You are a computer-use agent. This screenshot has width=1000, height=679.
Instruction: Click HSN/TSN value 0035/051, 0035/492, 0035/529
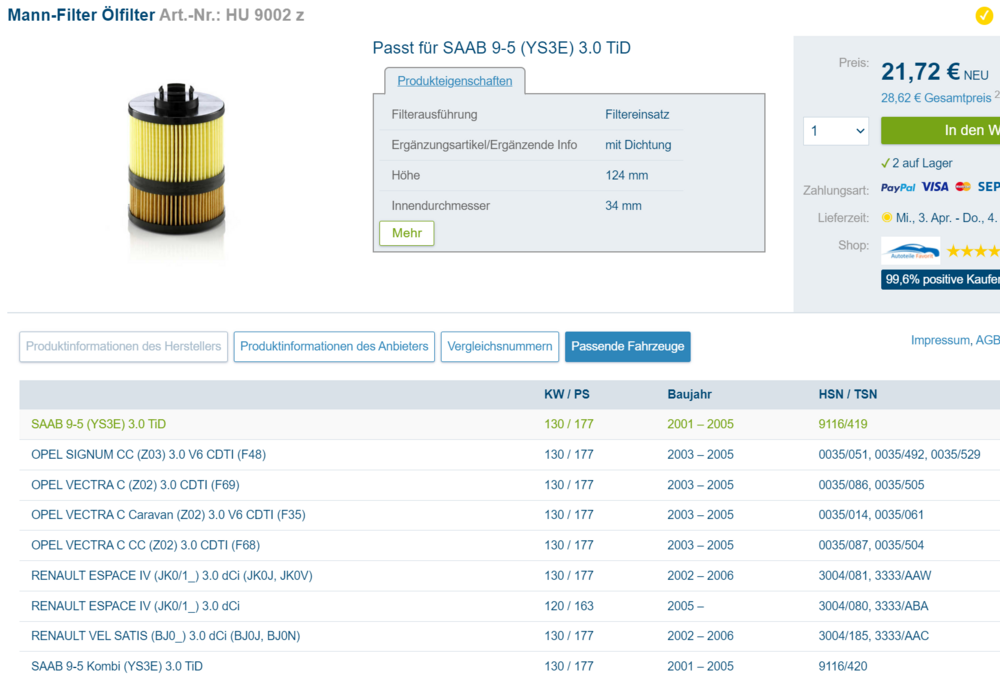[899, 455]
